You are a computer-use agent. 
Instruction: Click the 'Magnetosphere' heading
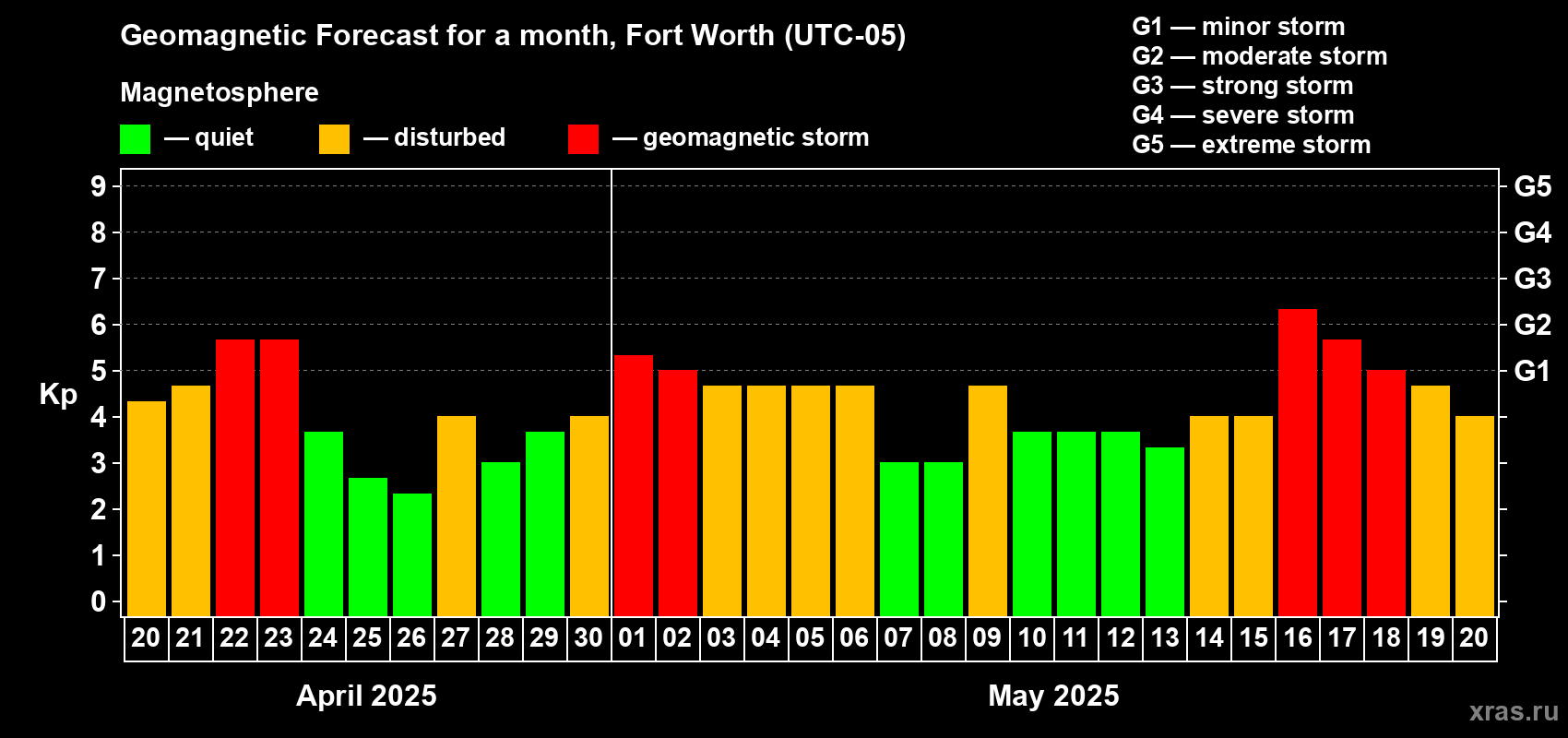coord(220,92)
